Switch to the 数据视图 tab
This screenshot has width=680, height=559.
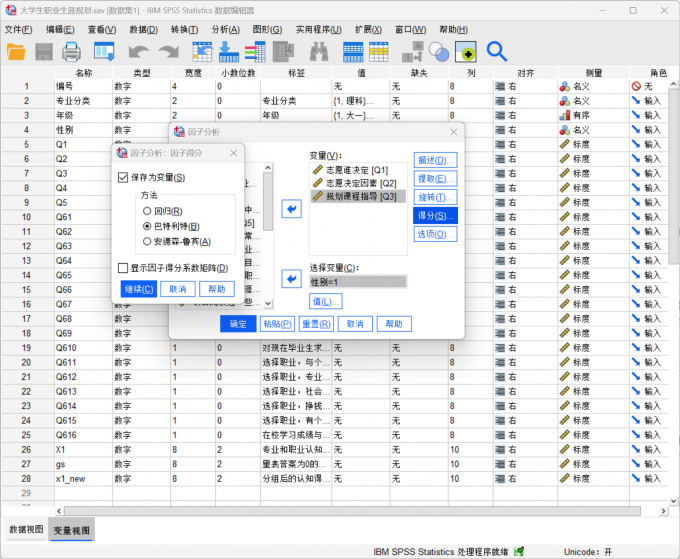26,530
